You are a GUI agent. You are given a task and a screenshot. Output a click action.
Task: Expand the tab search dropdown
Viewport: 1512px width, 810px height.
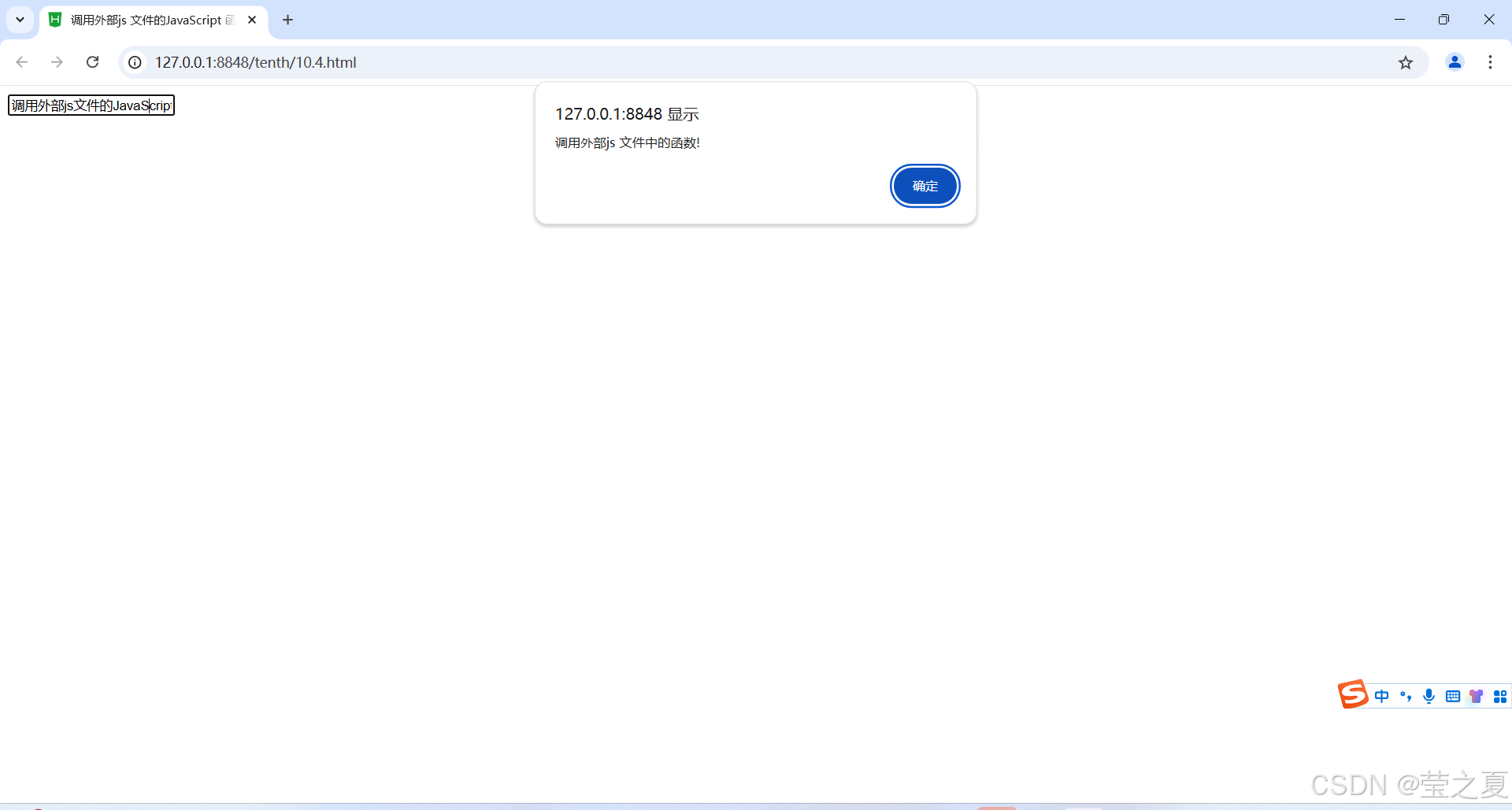(20, 20)
